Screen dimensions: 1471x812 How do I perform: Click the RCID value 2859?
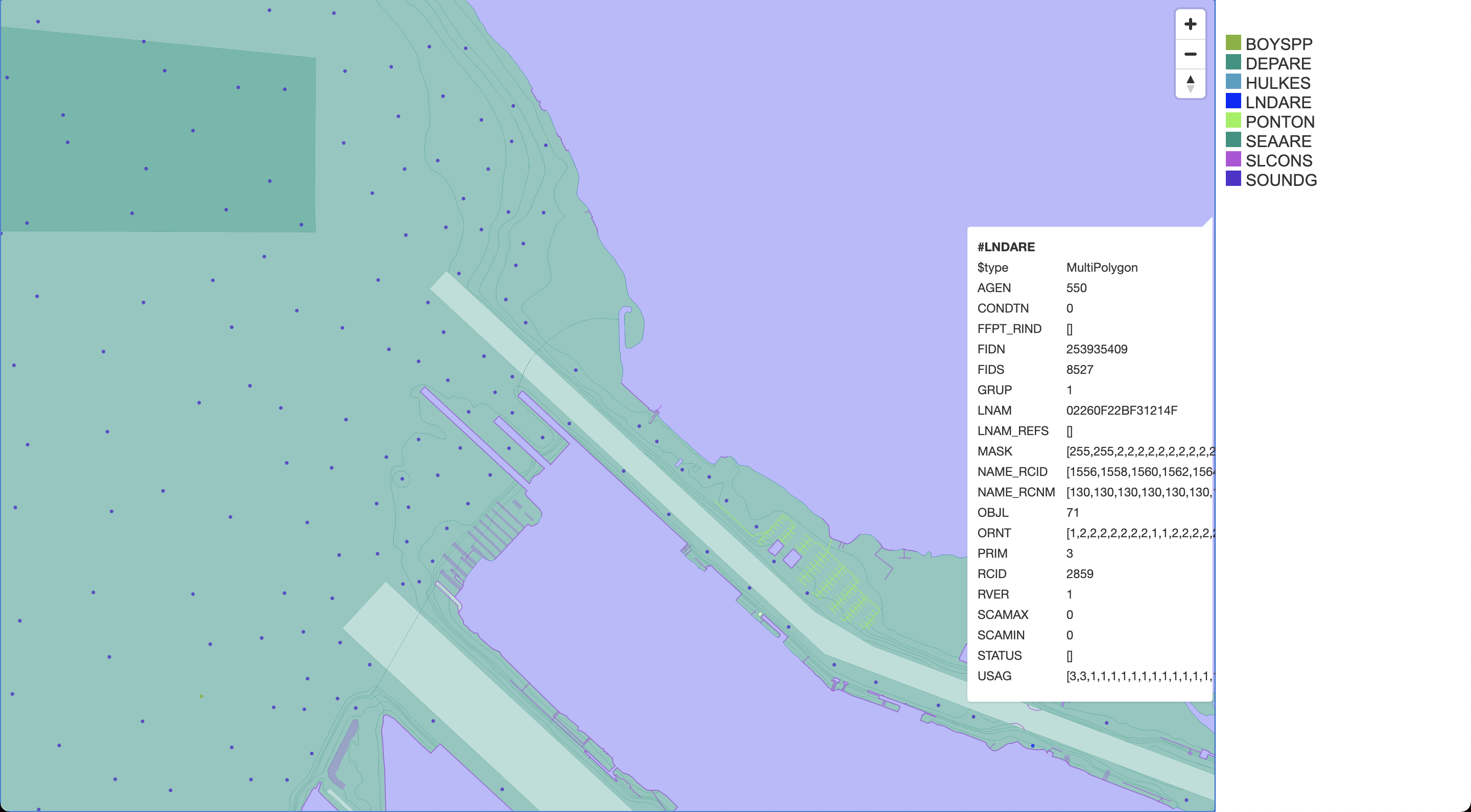pos(1079,574)
